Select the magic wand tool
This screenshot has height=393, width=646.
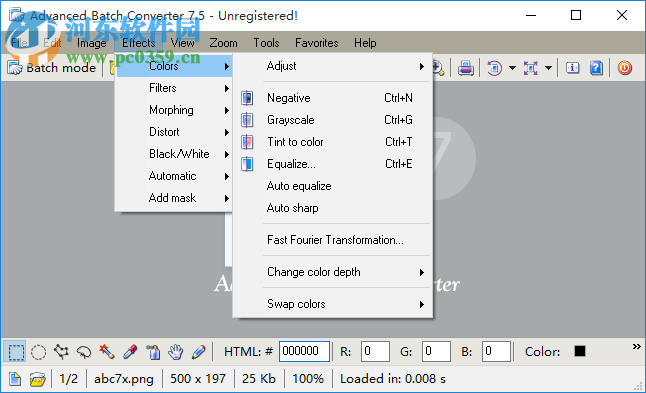click(107, 352)
